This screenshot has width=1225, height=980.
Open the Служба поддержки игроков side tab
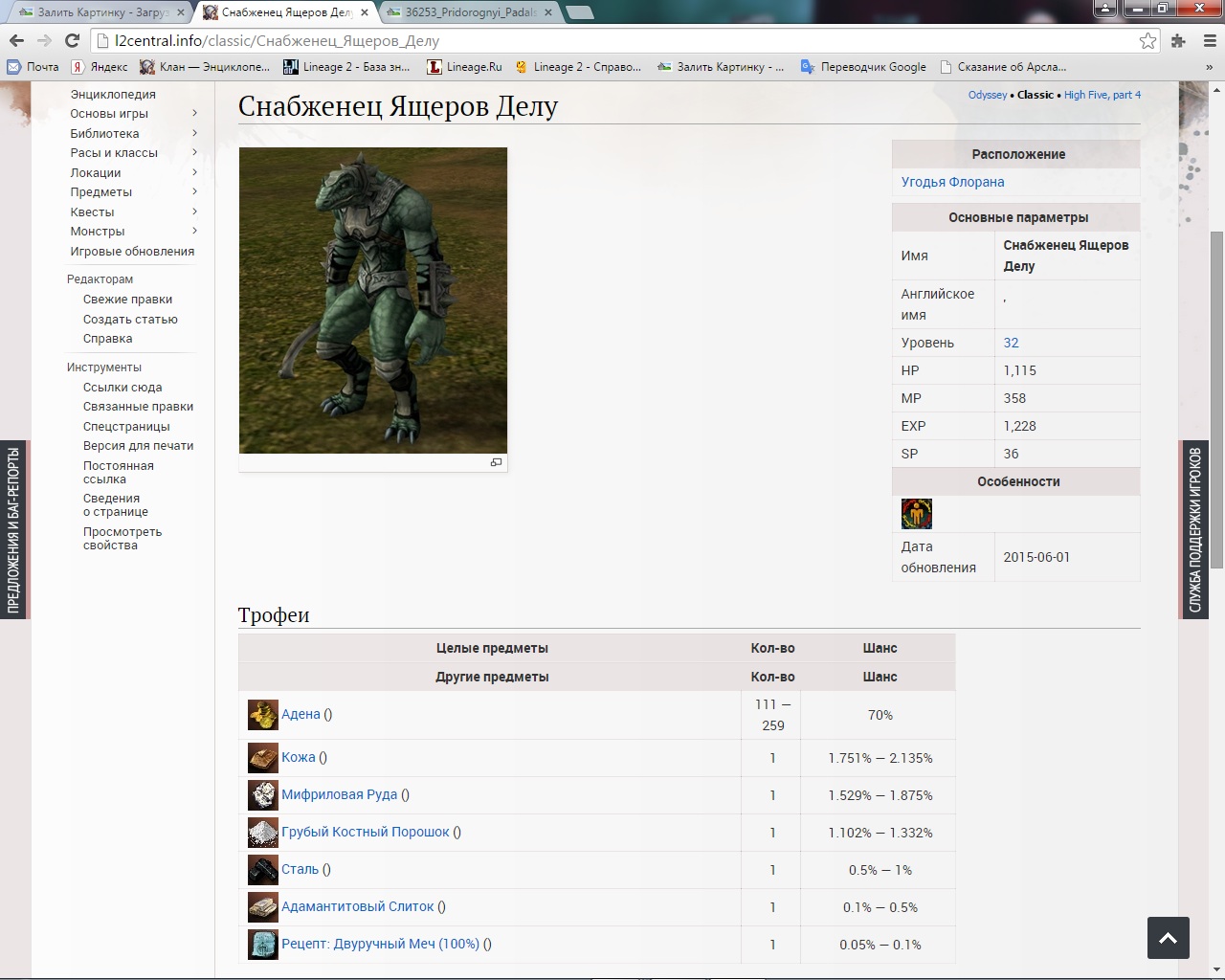pyautogui.click(x=1195, y=529)
